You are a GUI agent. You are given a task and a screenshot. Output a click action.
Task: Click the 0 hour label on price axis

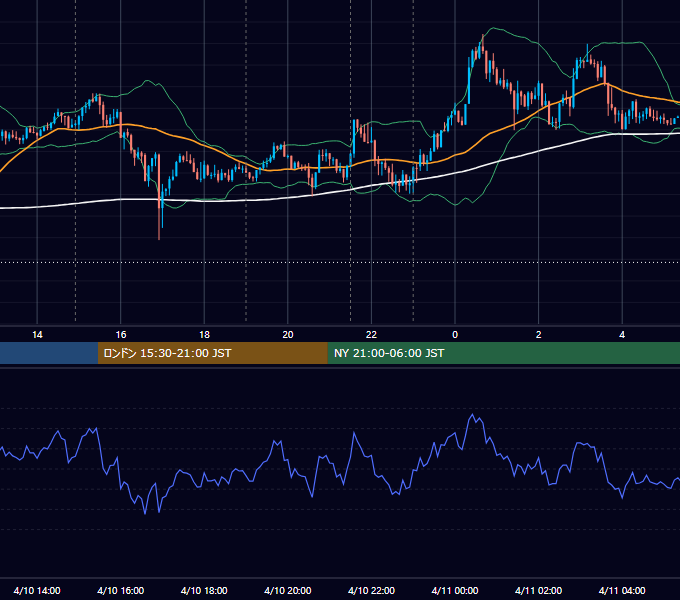click(x=455, y=335)
